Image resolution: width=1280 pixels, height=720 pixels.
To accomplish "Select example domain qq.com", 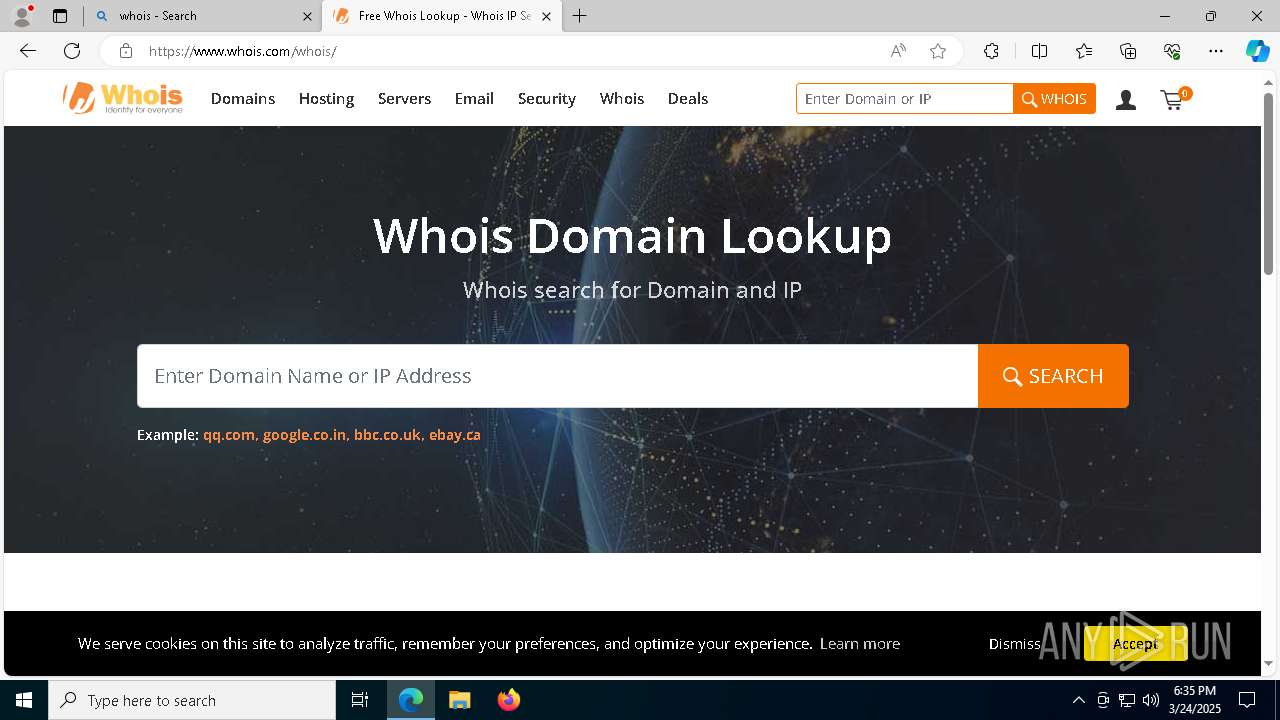I will pos(229,435).
